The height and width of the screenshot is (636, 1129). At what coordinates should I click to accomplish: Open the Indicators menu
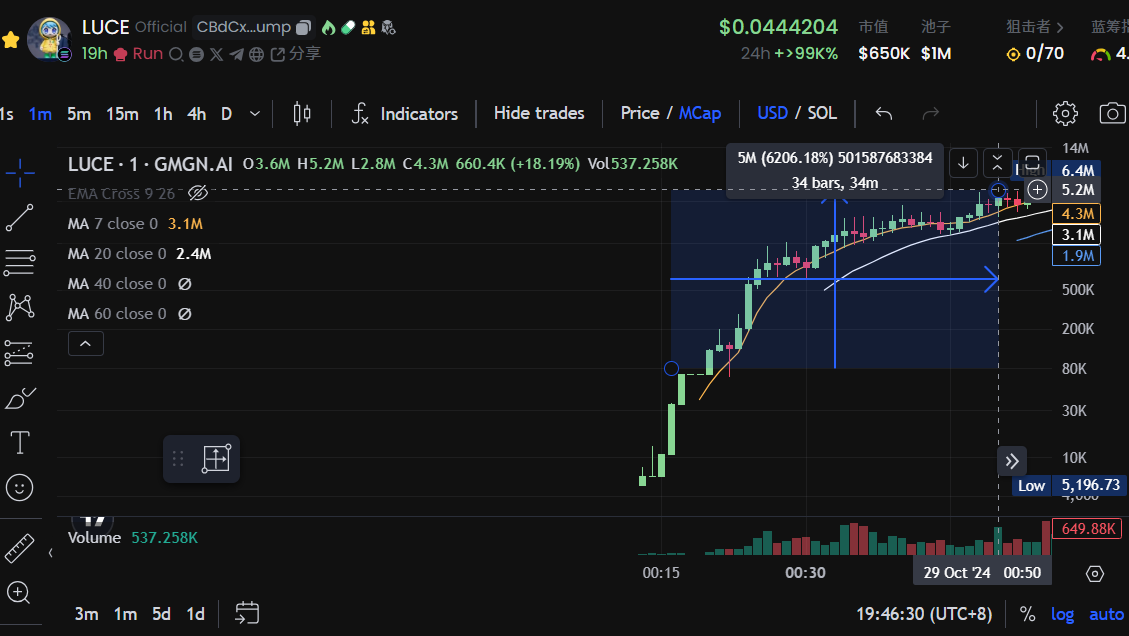click(x=405, y=113)
